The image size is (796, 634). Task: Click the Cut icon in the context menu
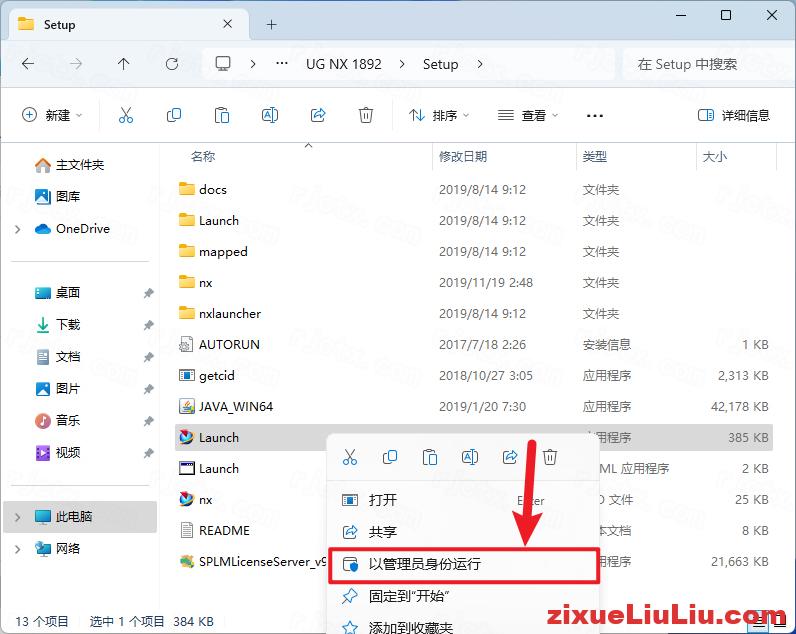click(350, 457)
